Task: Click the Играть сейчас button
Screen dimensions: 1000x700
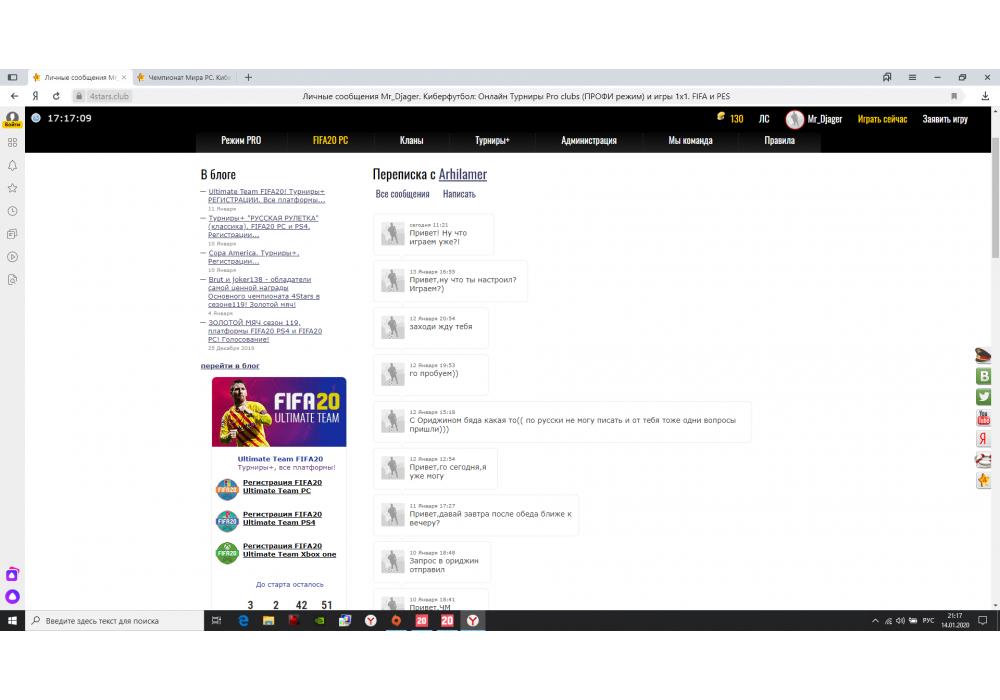Action: point(882,119)
